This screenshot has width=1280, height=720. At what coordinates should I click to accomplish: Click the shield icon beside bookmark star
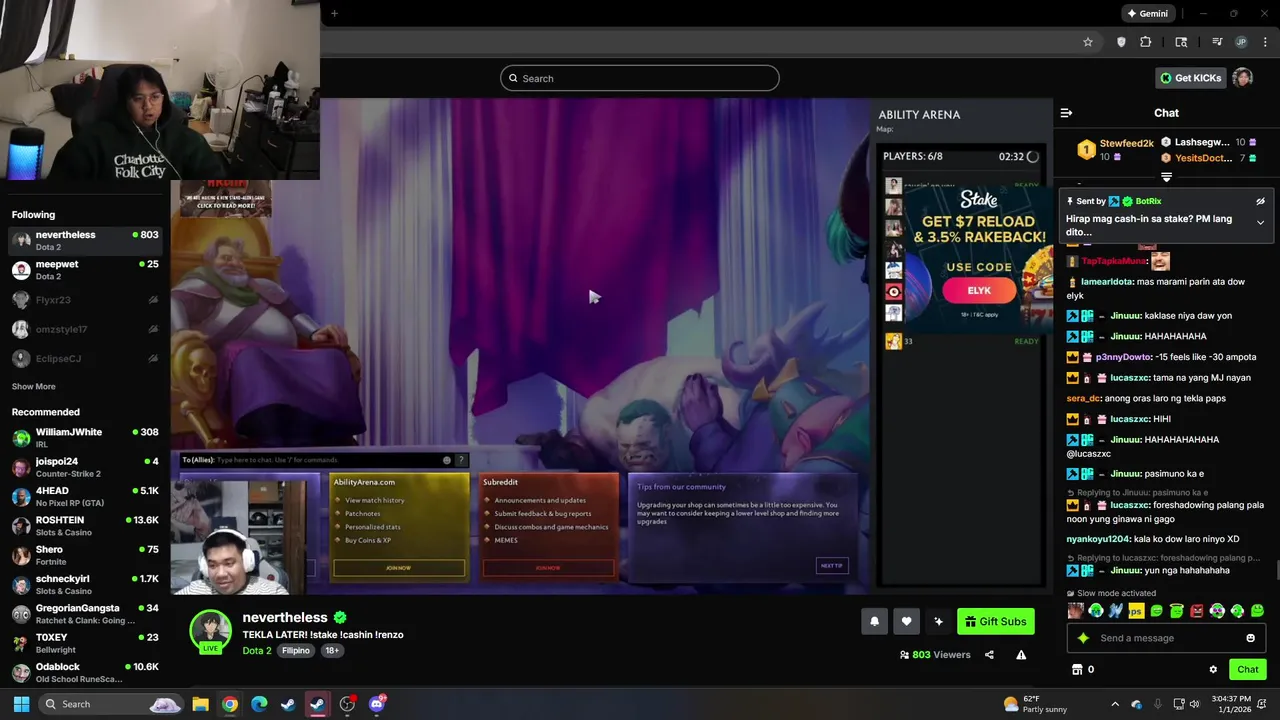click(x=1121, y=42)
